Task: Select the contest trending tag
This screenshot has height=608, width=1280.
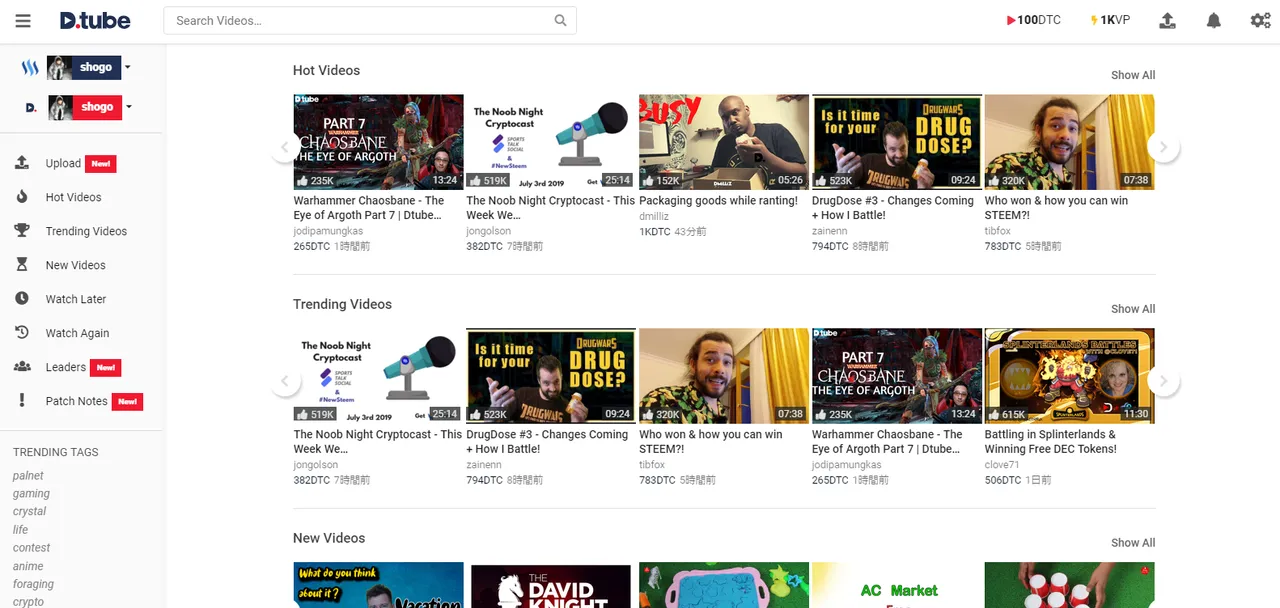Action: tap(32, 548)
